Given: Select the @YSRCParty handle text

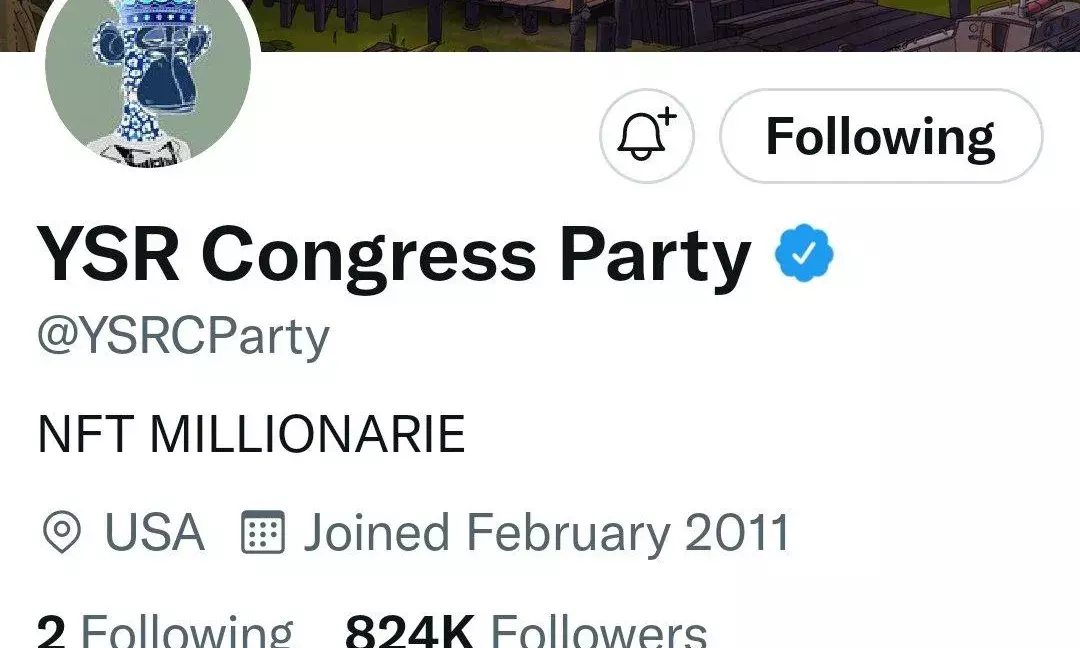Looking at the screenshot, I should click(178, 334).
